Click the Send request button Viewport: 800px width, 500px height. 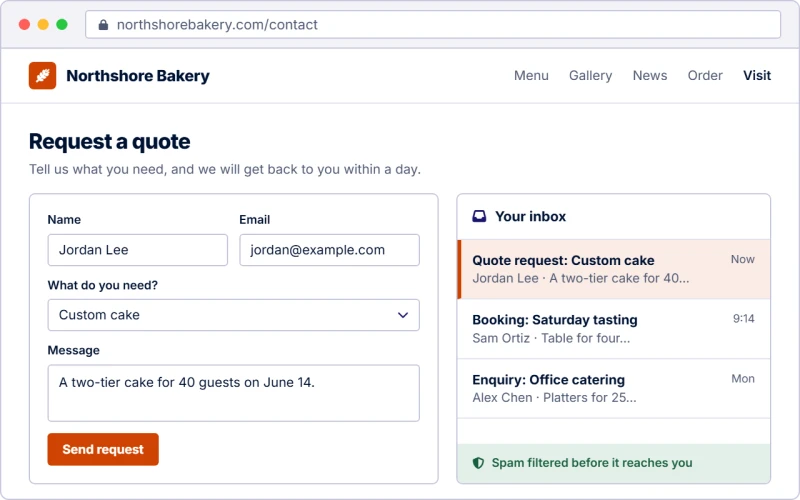pos(103,449)
